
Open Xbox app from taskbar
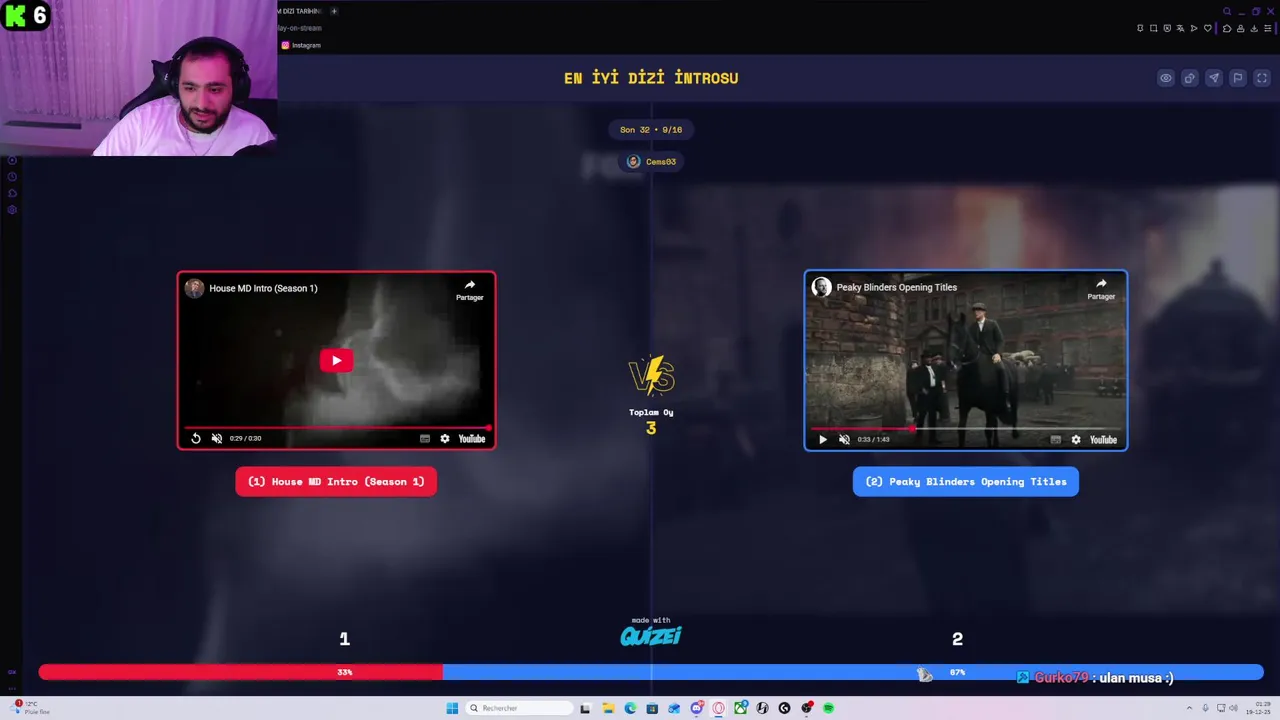tap(741, 708)
